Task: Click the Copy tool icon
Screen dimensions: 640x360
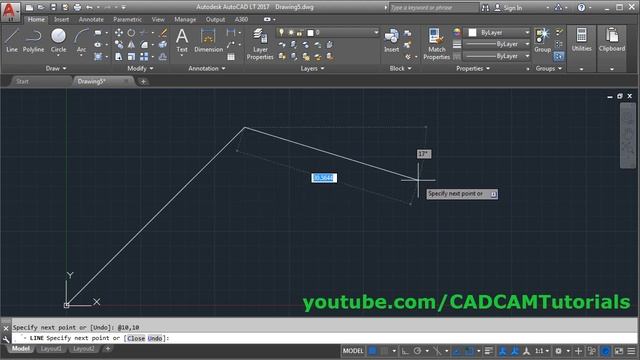Action: pyautogui.click(x=119, y=44)
